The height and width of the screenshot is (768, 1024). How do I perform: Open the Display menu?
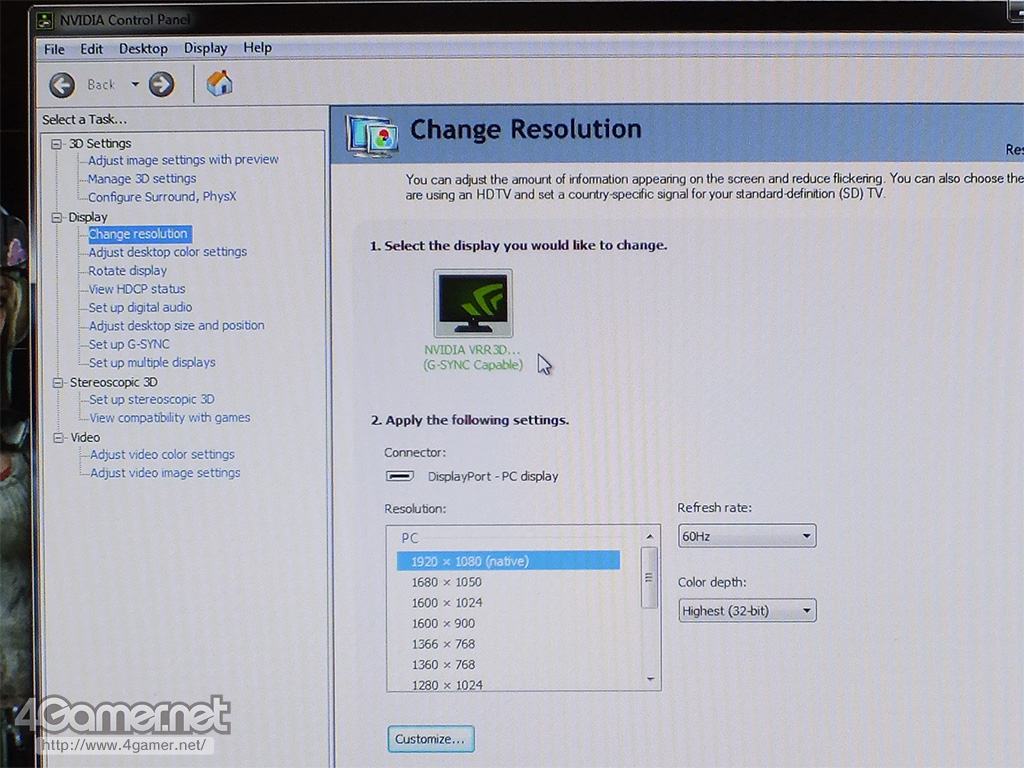(x=205, y=48)
